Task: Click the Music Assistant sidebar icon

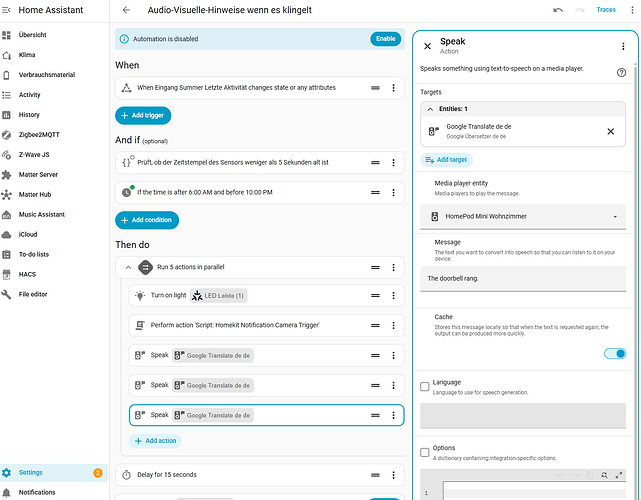Action: click(x=7, y=215)
